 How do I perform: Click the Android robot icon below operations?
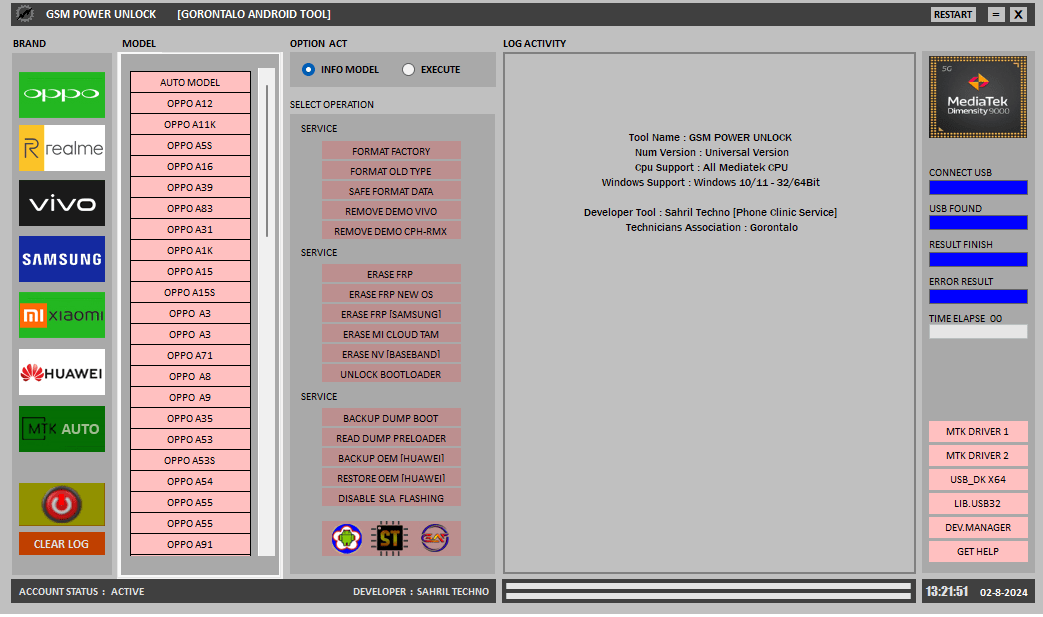pos(346,538)
